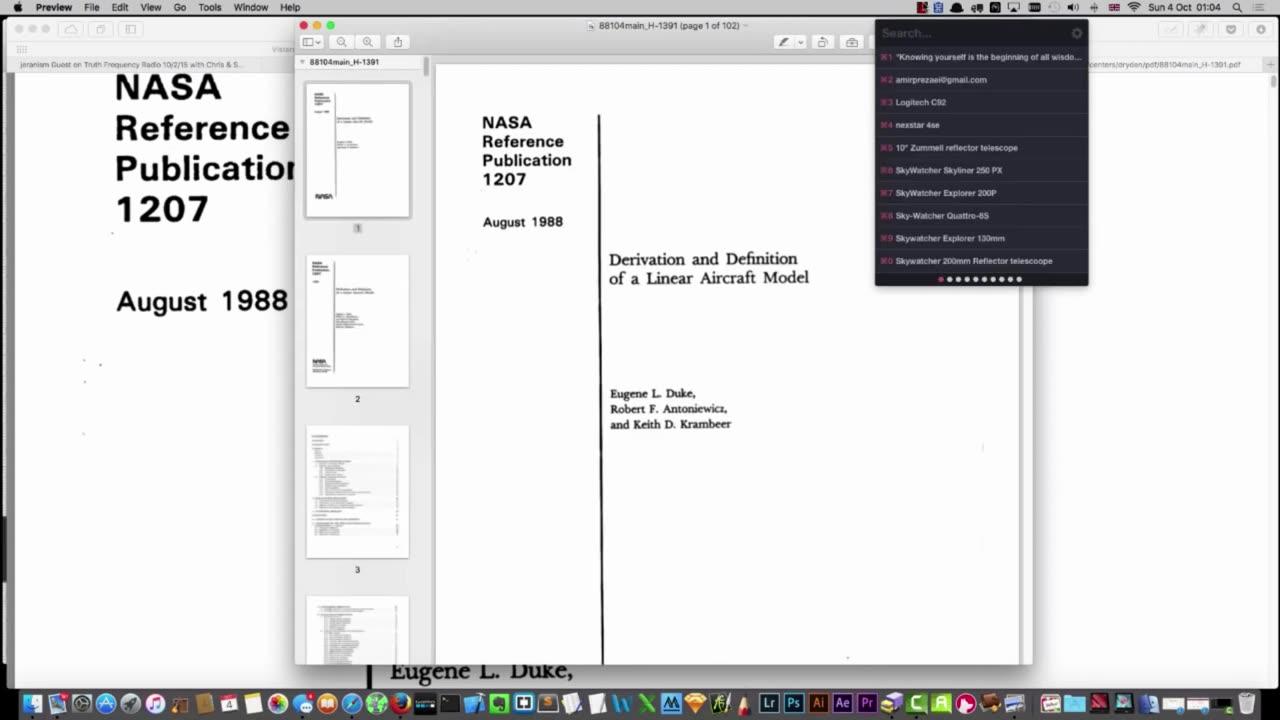Image resolution: width=1280 pixels, height=720 pixels.
Task: Select clip "Knowing yourself is the beginning"
Action: pos(981,57)
